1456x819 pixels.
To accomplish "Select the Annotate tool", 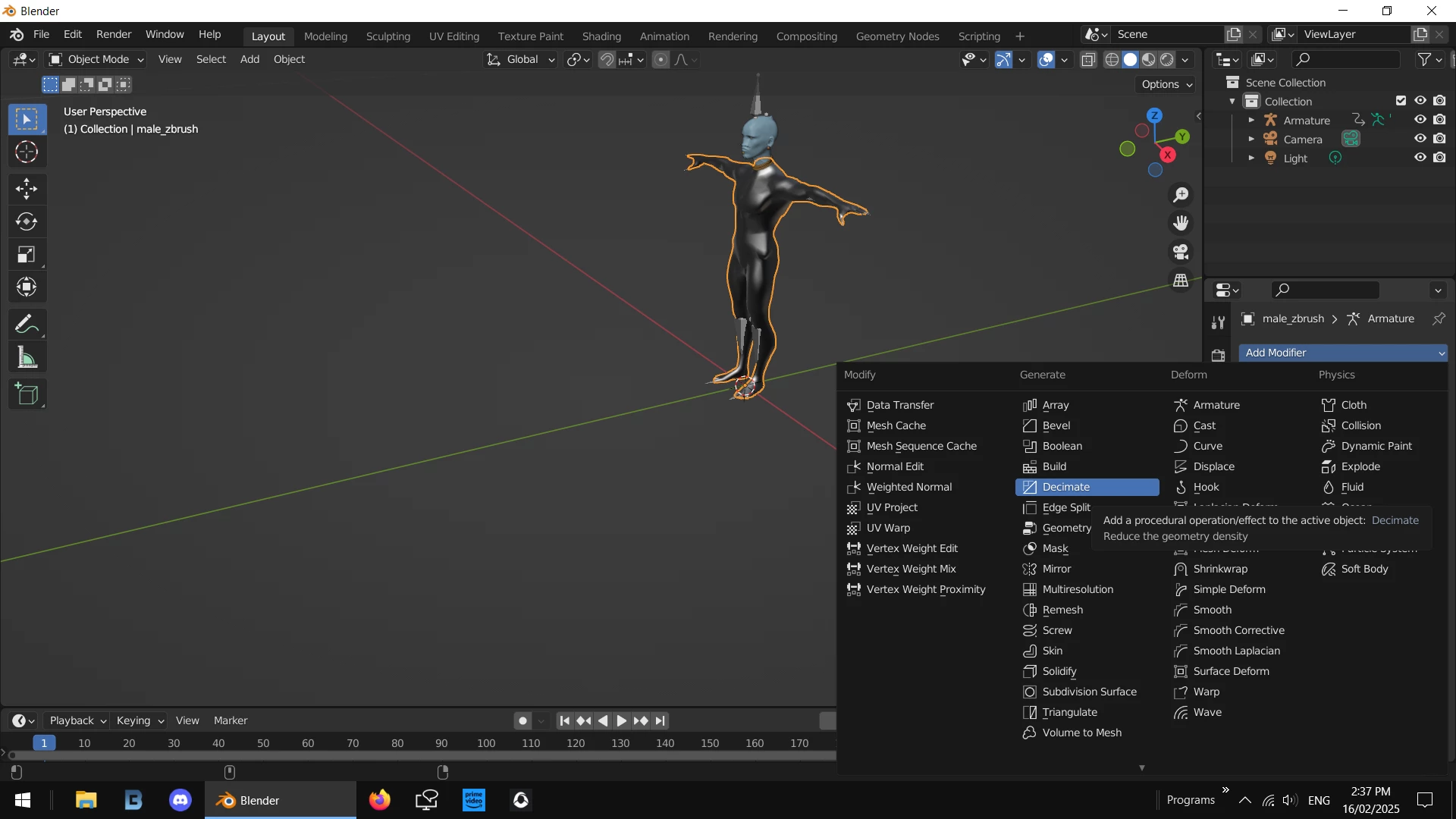I will coord(27,325).
